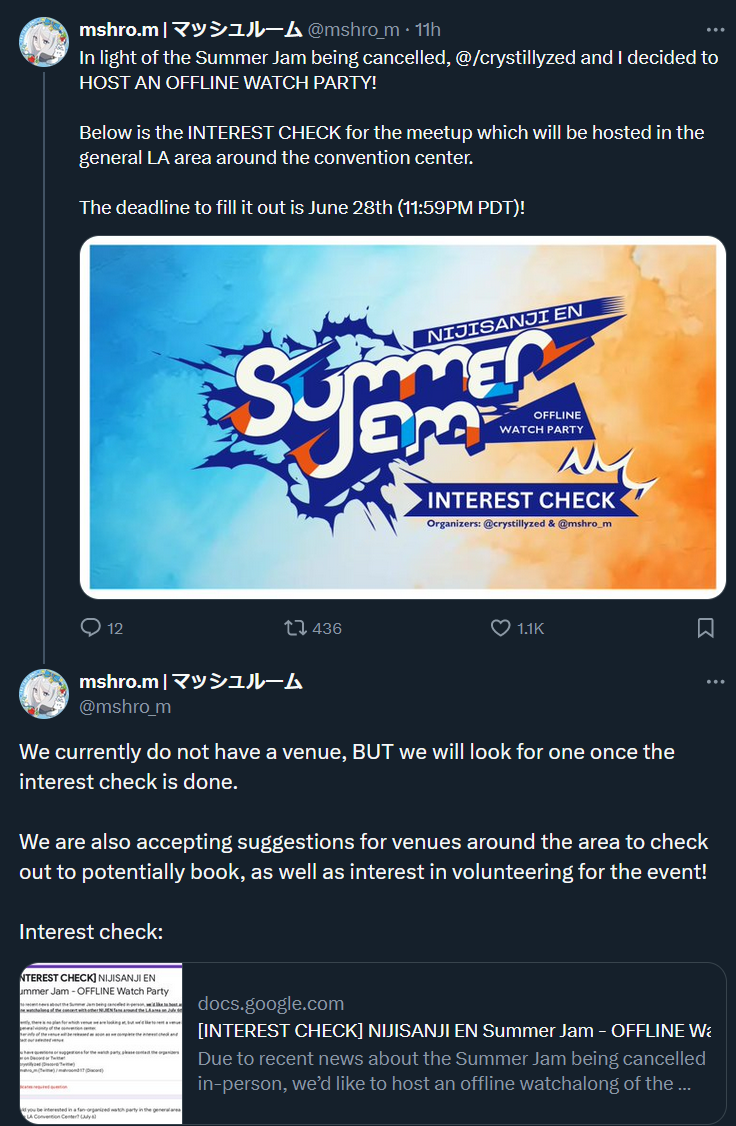
Task: Open the INTEREST CHECK NIJISANJI EN link title
Action: (x=455, y=1030)
